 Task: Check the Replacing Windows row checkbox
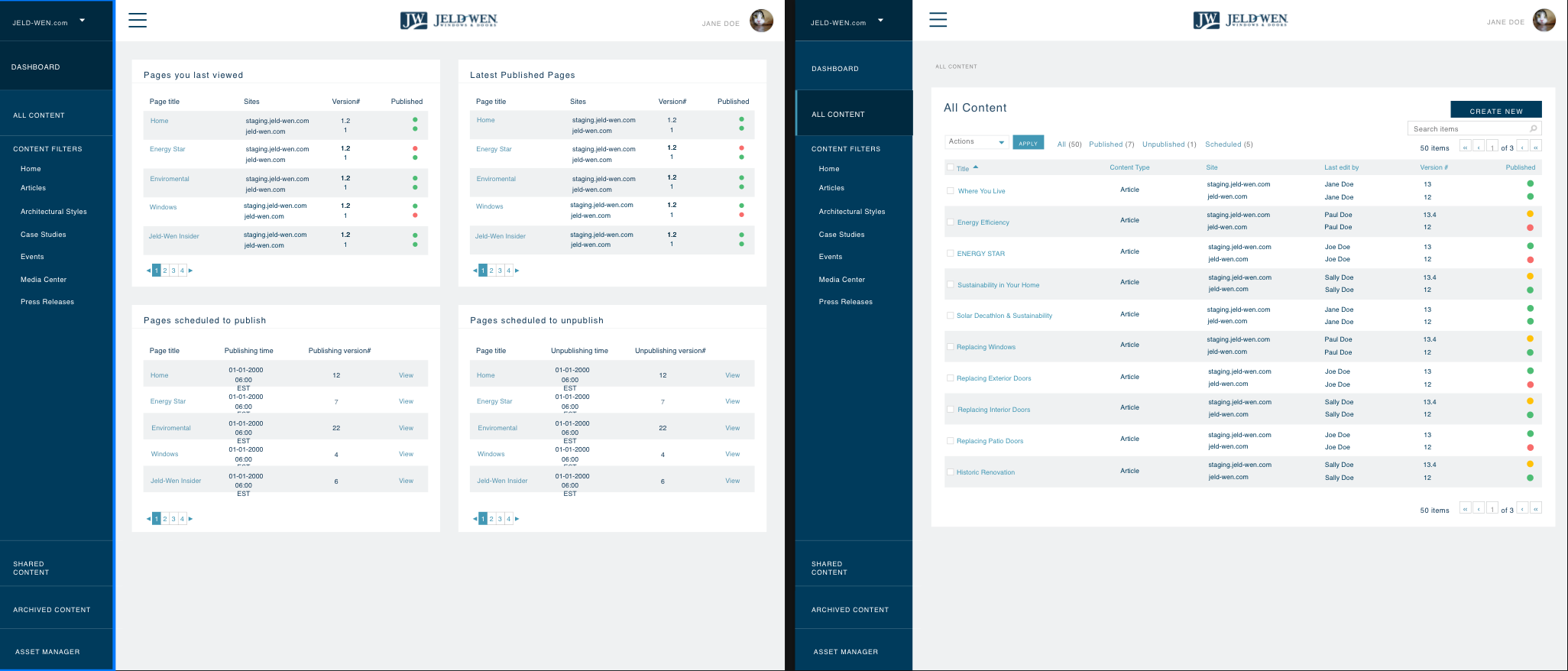tap(950, 346)
